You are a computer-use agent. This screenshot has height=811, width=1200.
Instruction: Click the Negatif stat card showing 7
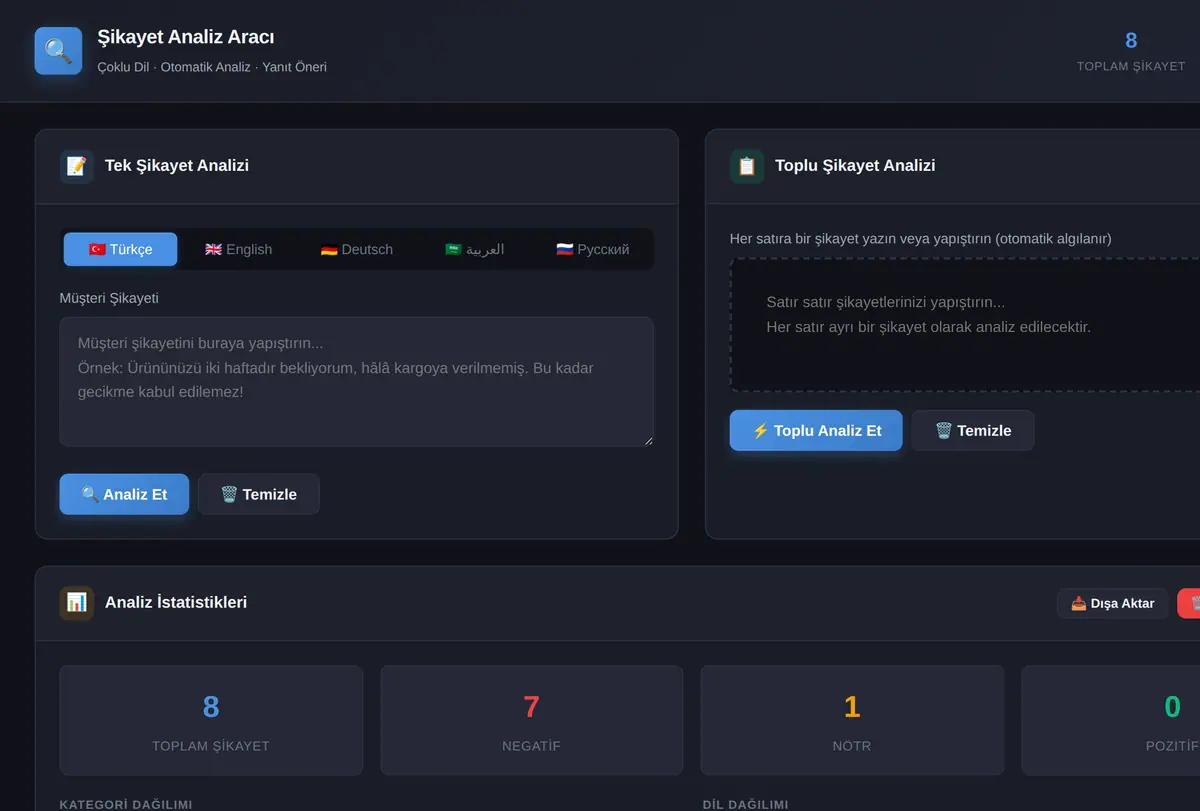tap(531, 720)
